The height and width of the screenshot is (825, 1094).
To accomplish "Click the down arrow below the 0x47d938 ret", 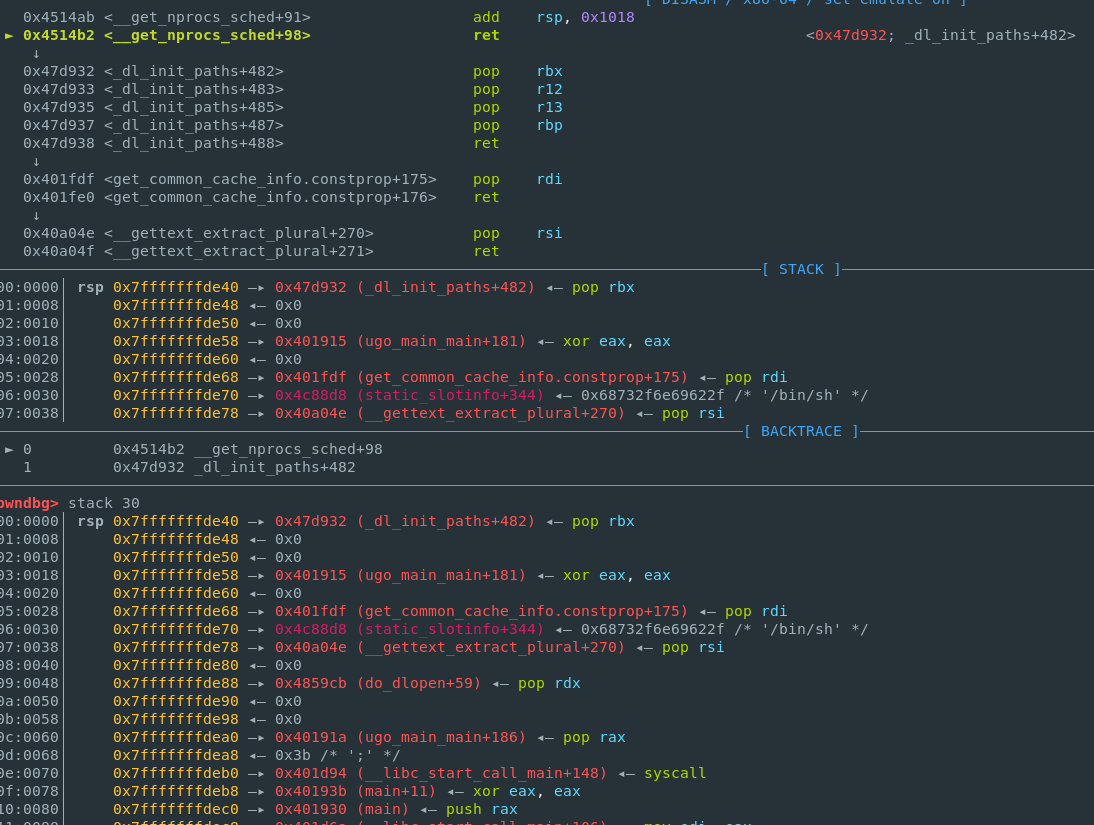I will click(x=36, y=161).
